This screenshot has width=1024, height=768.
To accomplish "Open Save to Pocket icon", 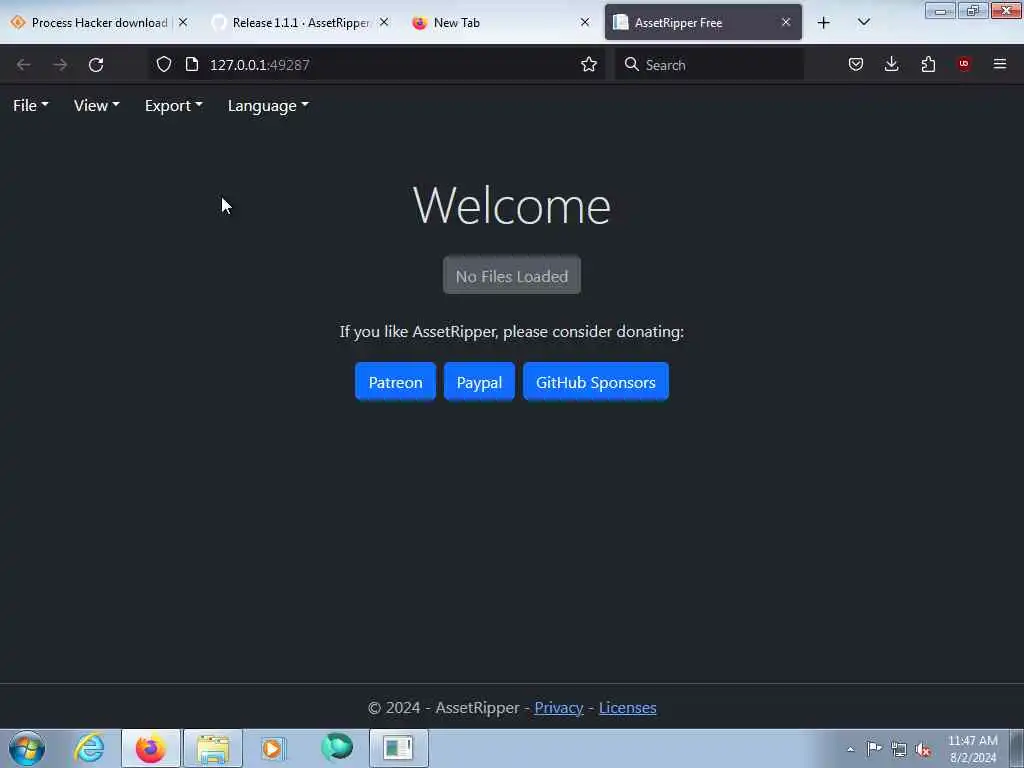I will [856, 64].
